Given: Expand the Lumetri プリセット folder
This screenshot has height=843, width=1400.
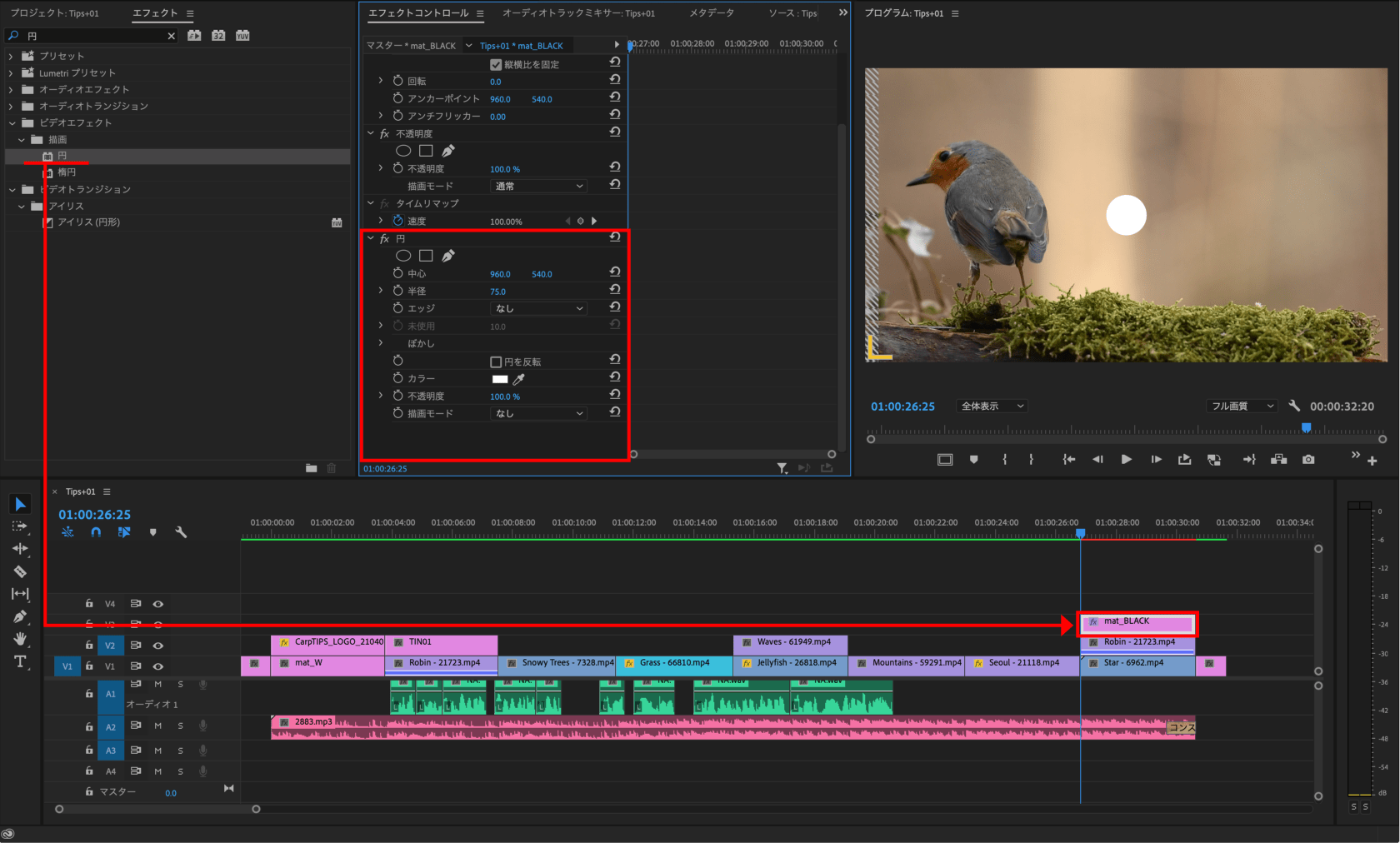Looking at the screenshot, I should (x=11, y=72).
